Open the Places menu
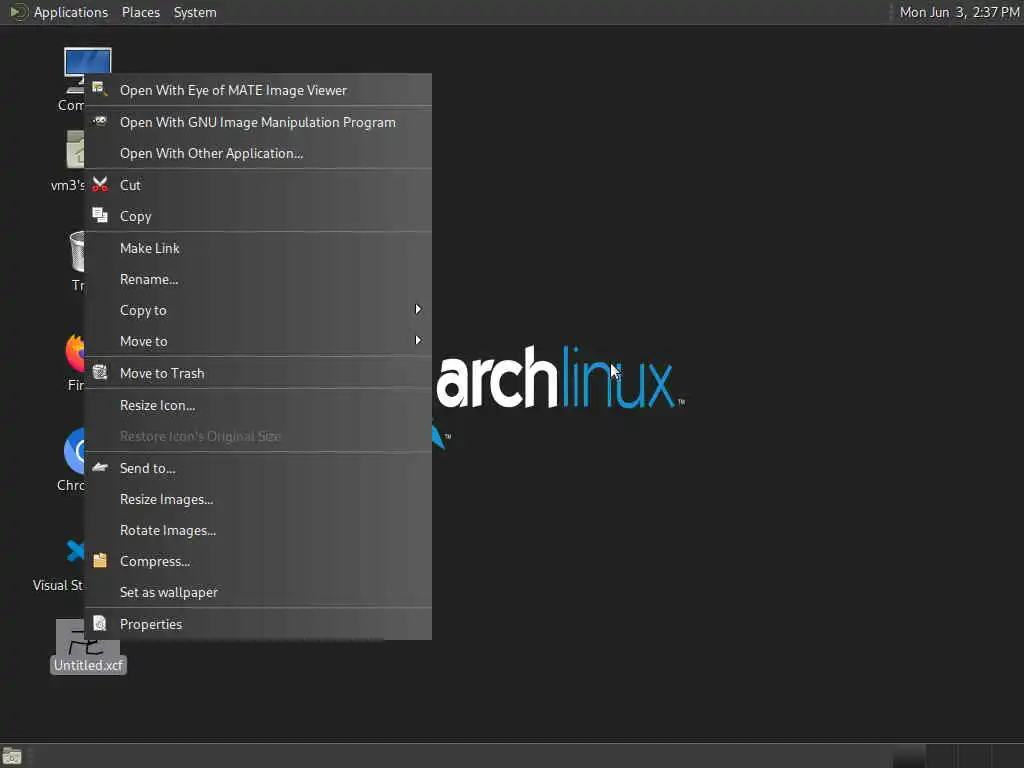 point(140,12)
